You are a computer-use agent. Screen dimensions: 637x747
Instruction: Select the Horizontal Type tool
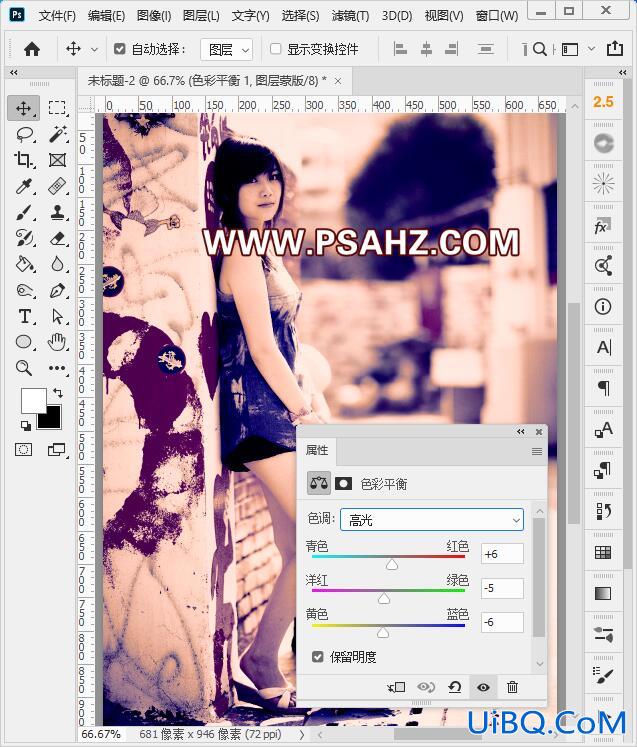(x=25, y=316)
